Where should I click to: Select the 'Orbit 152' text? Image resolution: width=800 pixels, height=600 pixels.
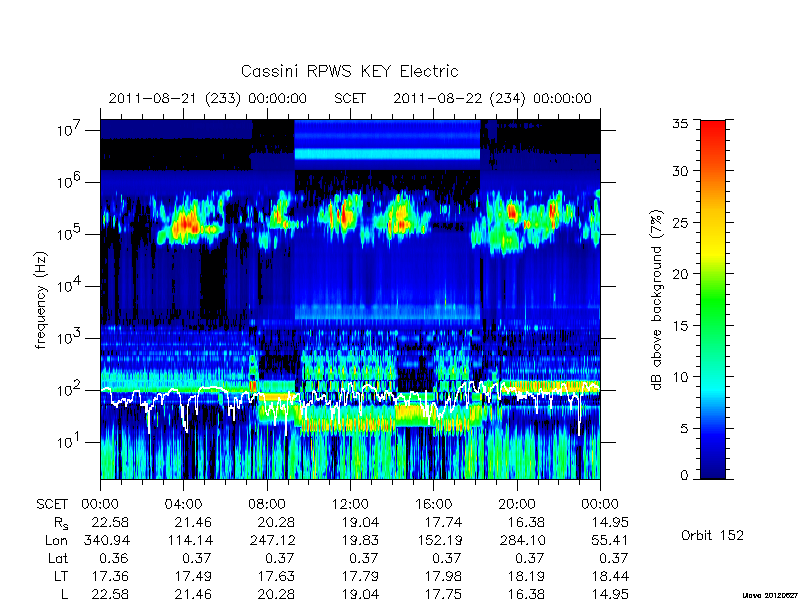pos(712,535)
